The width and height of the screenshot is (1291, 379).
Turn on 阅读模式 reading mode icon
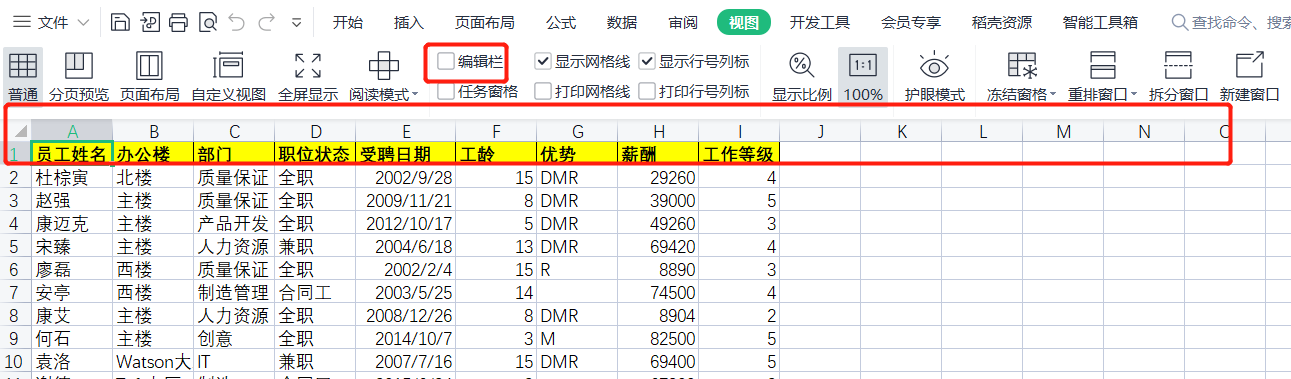click(383, 67)
